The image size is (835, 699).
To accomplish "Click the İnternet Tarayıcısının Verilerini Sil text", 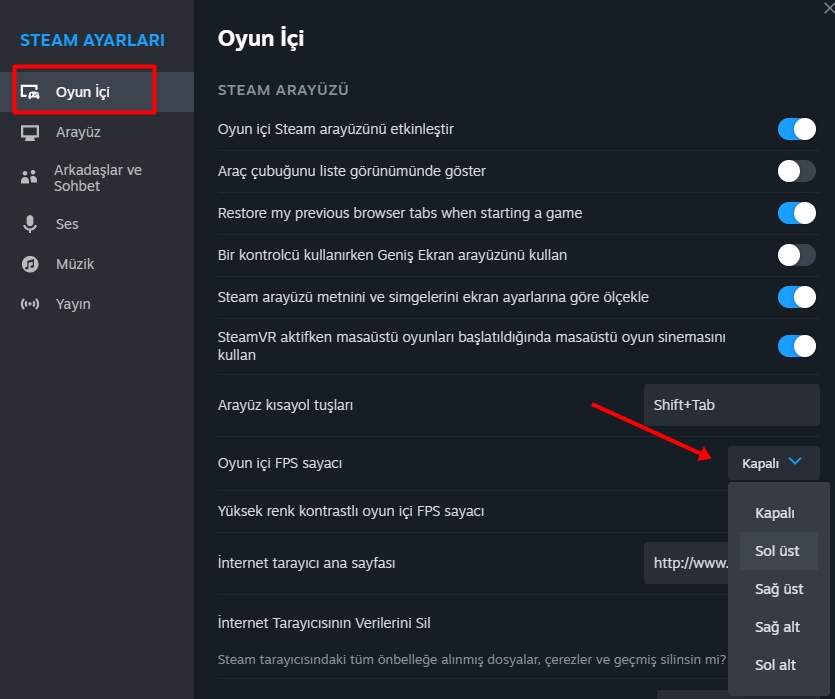I will pyautogui.click(x=324, y=623).
